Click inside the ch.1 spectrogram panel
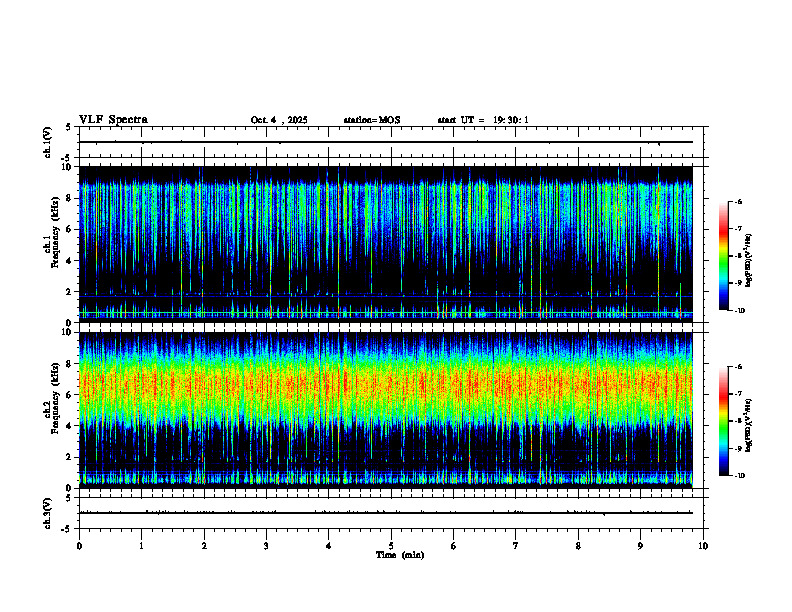 click(386, 244)
